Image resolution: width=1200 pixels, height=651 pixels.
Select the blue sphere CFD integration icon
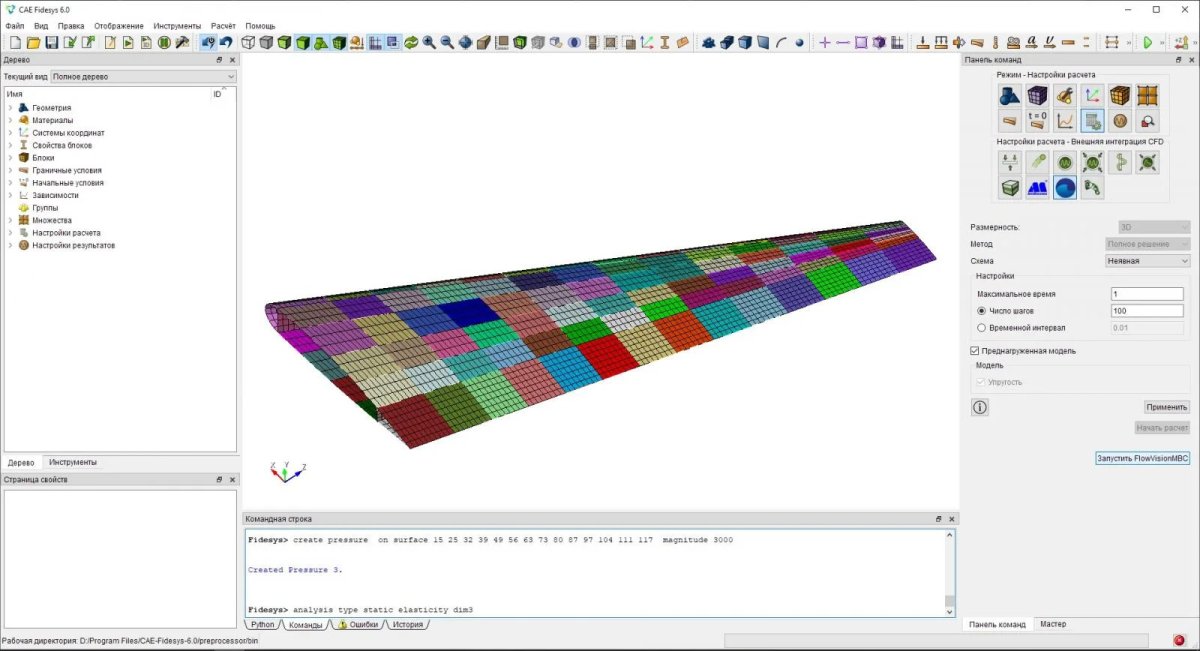tap(1065, 187)
